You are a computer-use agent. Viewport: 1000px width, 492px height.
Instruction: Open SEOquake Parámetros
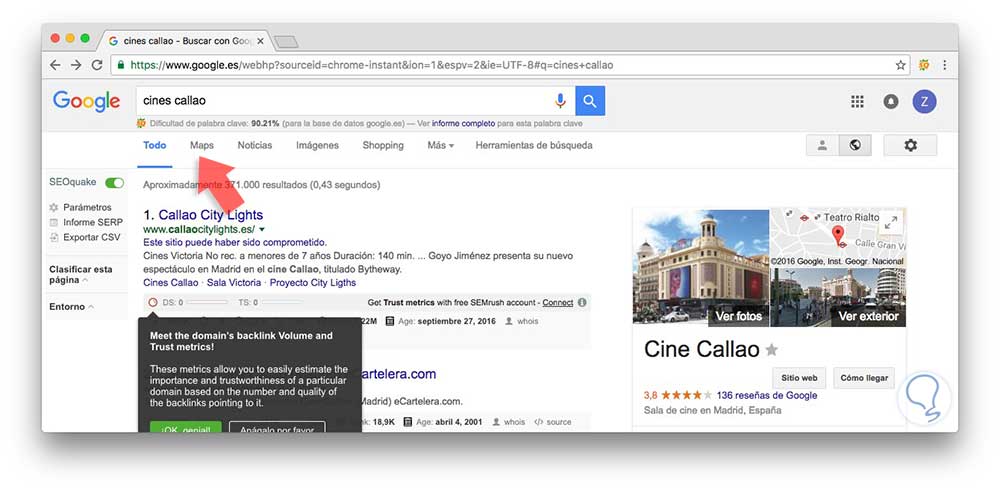tap(80, 207)
